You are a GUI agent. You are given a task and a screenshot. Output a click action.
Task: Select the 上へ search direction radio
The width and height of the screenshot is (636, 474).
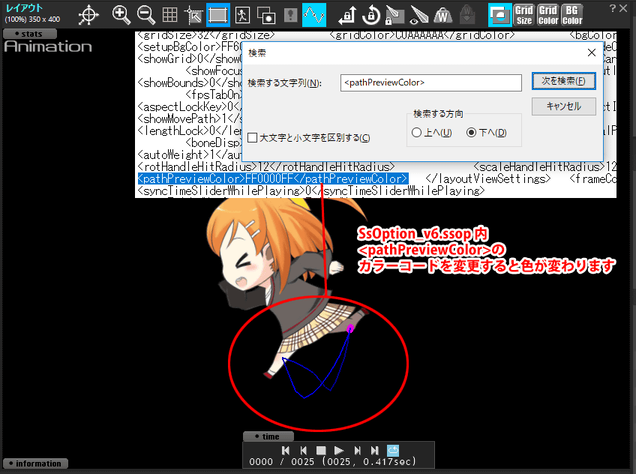click(x=417, y=133)
